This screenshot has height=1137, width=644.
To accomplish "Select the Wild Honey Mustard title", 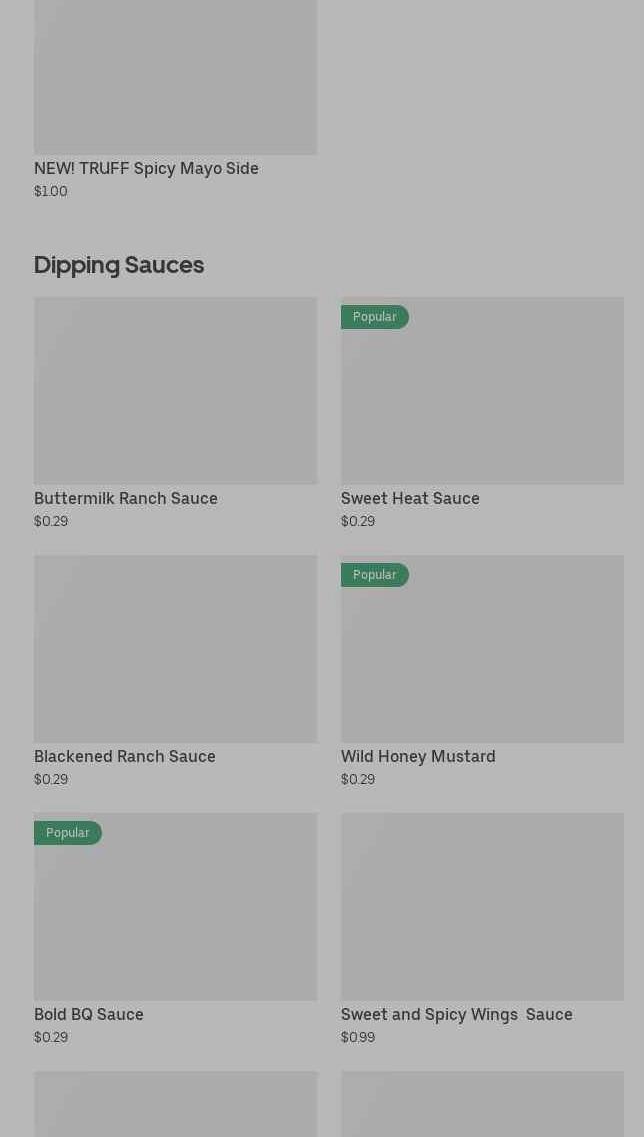I will tap(418, 756).
